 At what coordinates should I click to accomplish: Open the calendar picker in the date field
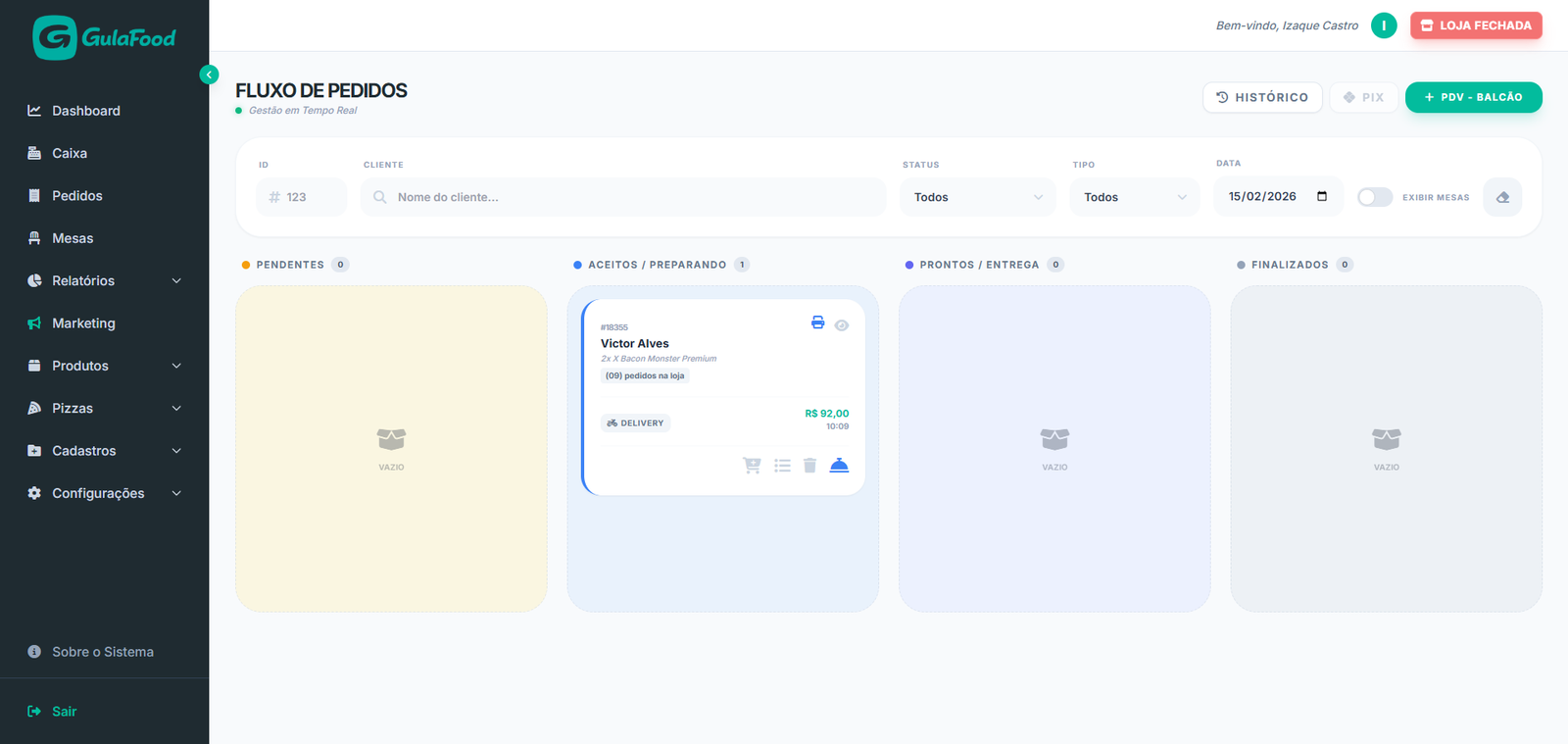[1322, 196]
